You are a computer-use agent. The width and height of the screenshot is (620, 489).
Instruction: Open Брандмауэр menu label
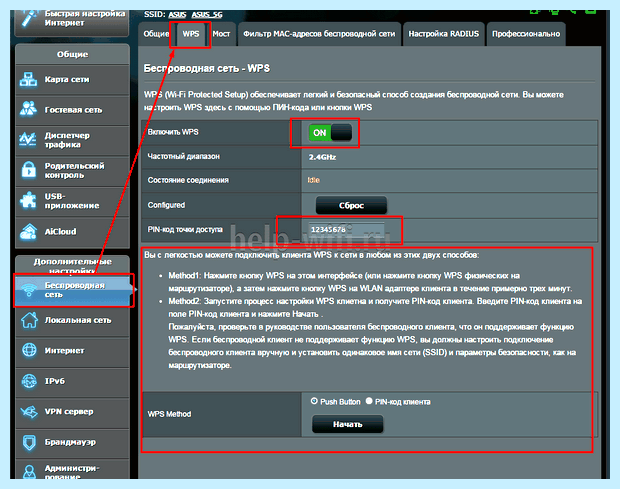[x=70, y=442]
